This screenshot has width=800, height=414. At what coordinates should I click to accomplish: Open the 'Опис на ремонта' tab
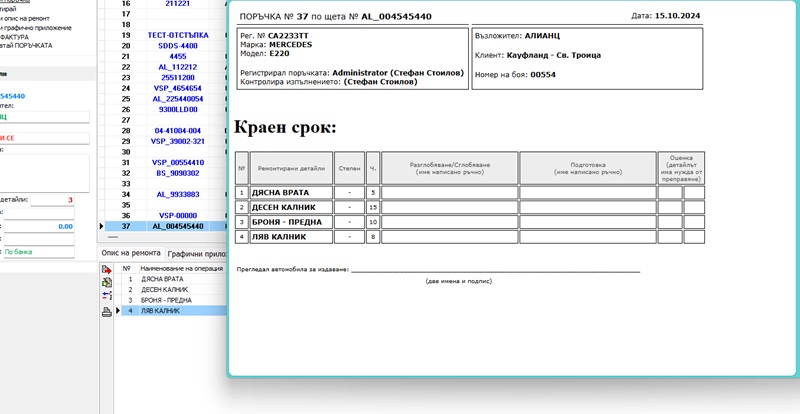(131, 253)
